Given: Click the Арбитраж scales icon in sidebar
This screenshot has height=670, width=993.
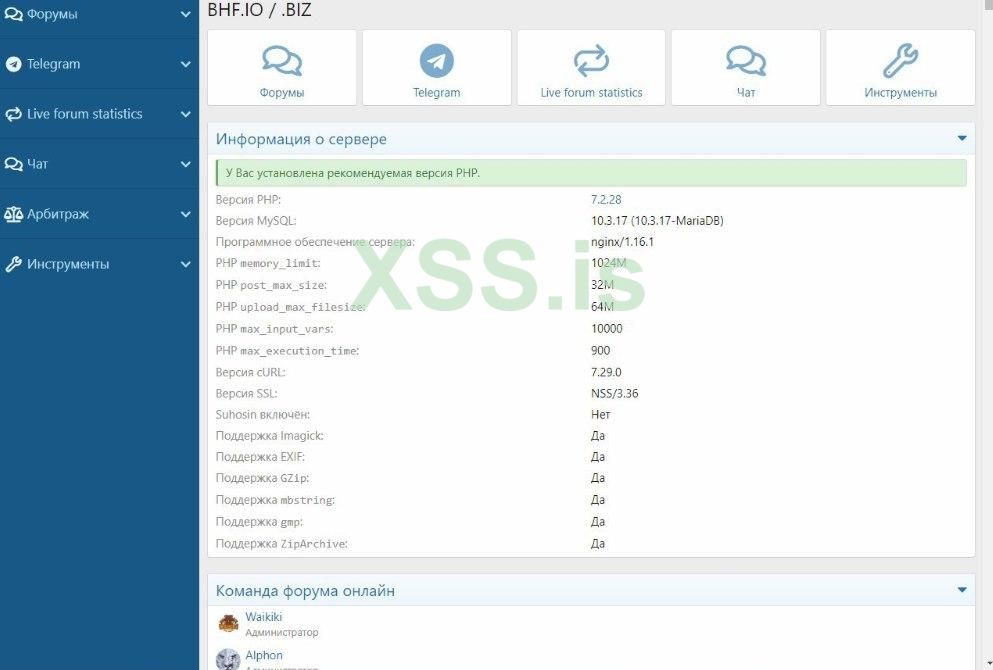Looking at the screenshot, I should point(13,214).
